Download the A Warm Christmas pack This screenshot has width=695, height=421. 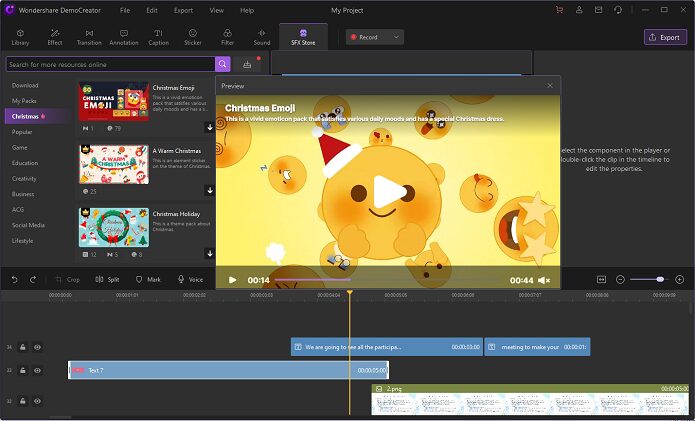[x=210, y=190]
